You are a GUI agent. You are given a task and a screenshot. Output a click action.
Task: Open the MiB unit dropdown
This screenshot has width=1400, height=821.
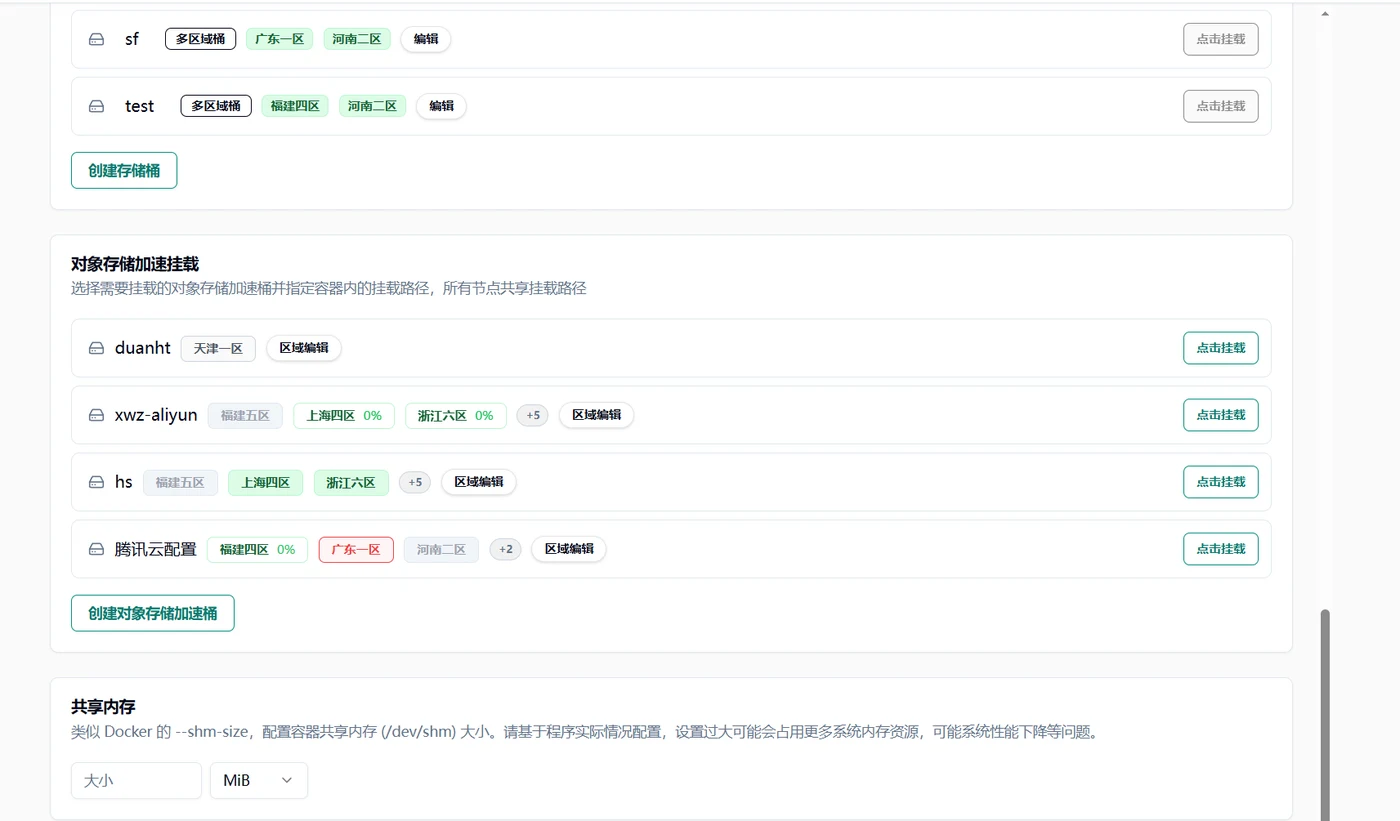click(259, 780)
